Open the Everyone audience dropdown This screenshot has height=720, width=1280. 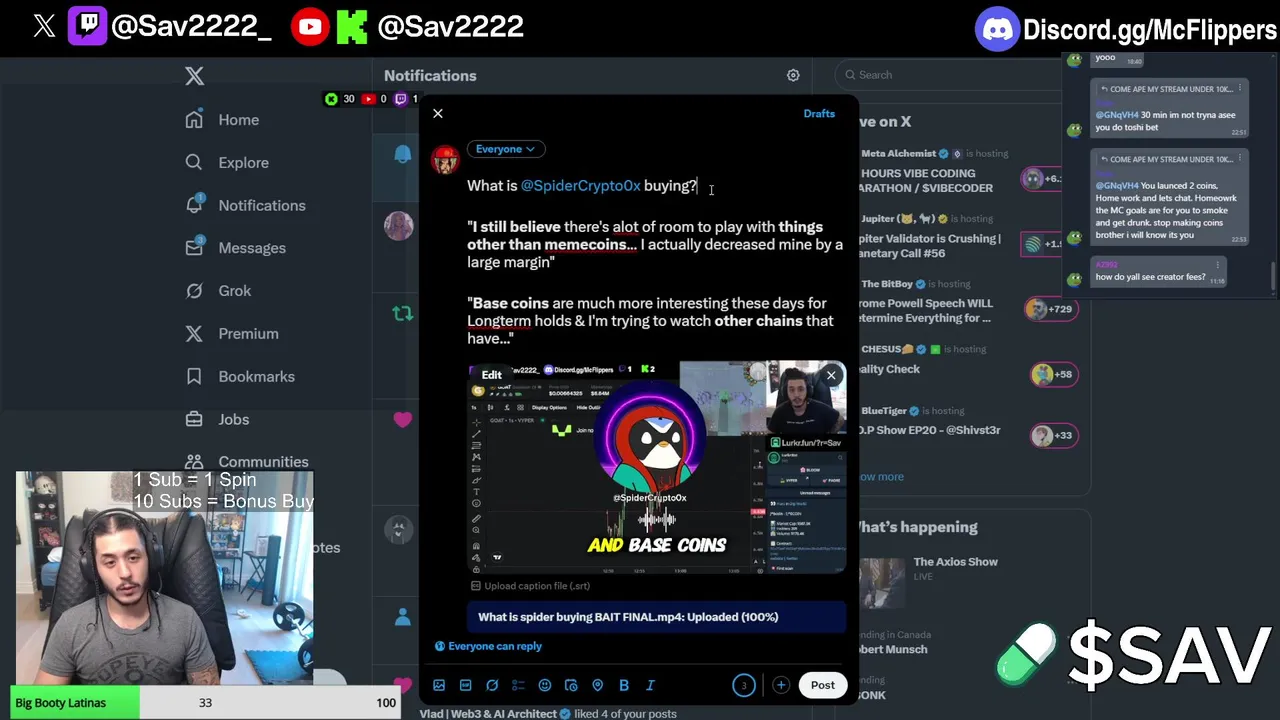505,149
